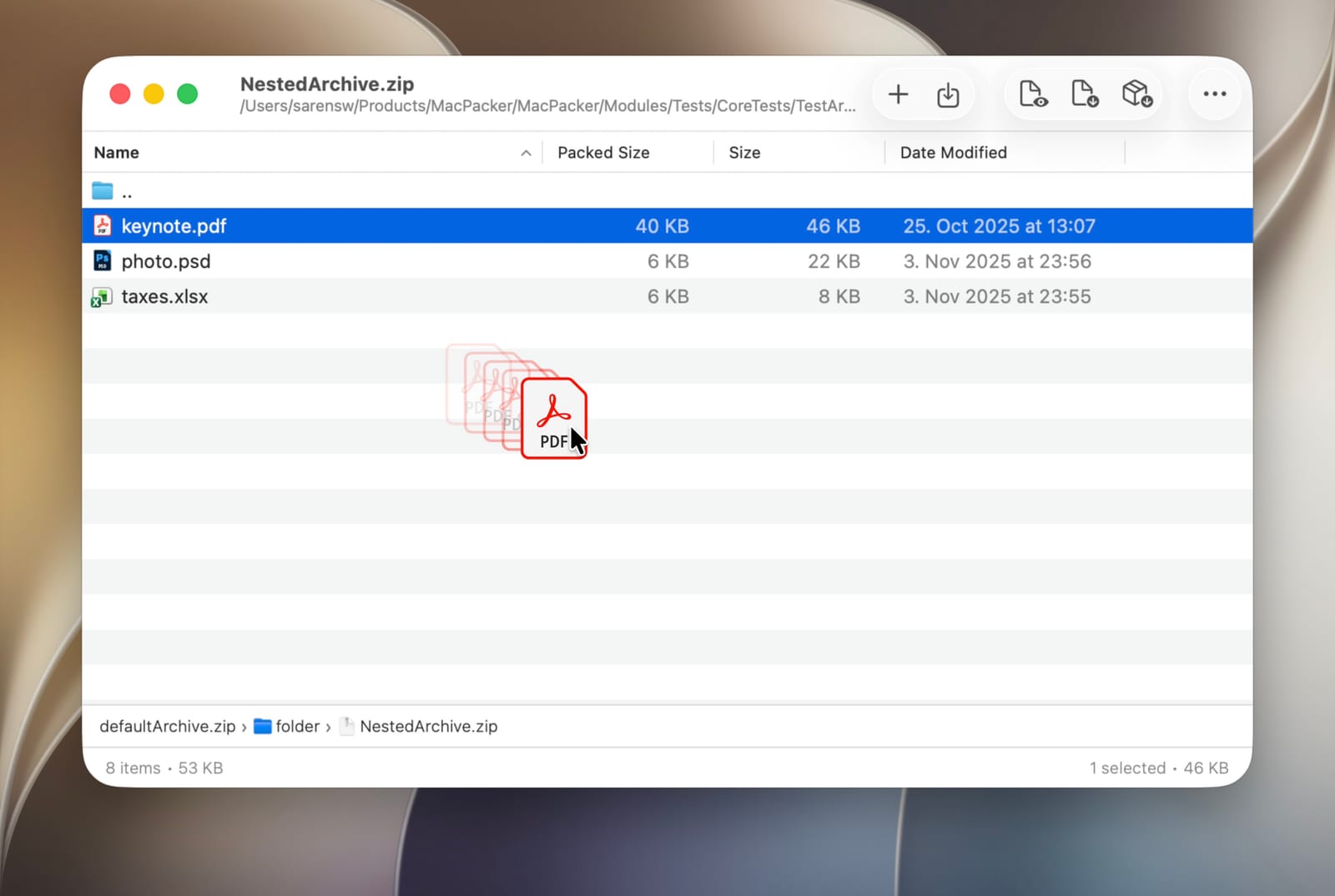Select NestedArchive.zip breadcrumb item
Screen dimensions: 1335x896
click(429, 727)
